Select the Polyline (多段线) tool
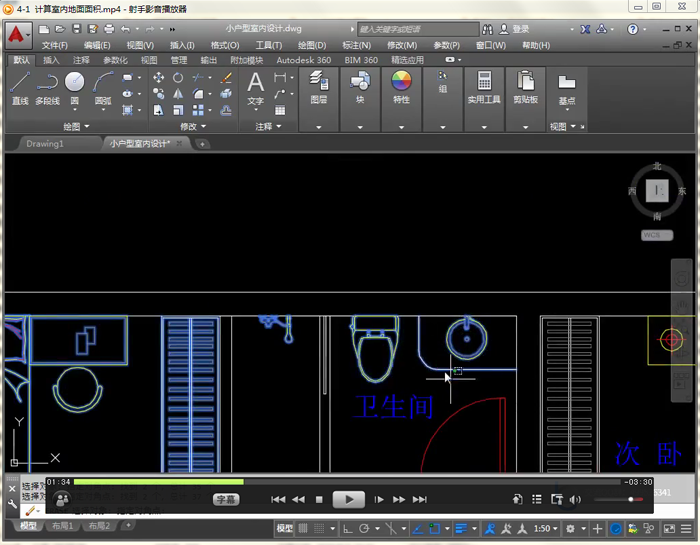This screenshot has height=545, width=700. (47, 86)
